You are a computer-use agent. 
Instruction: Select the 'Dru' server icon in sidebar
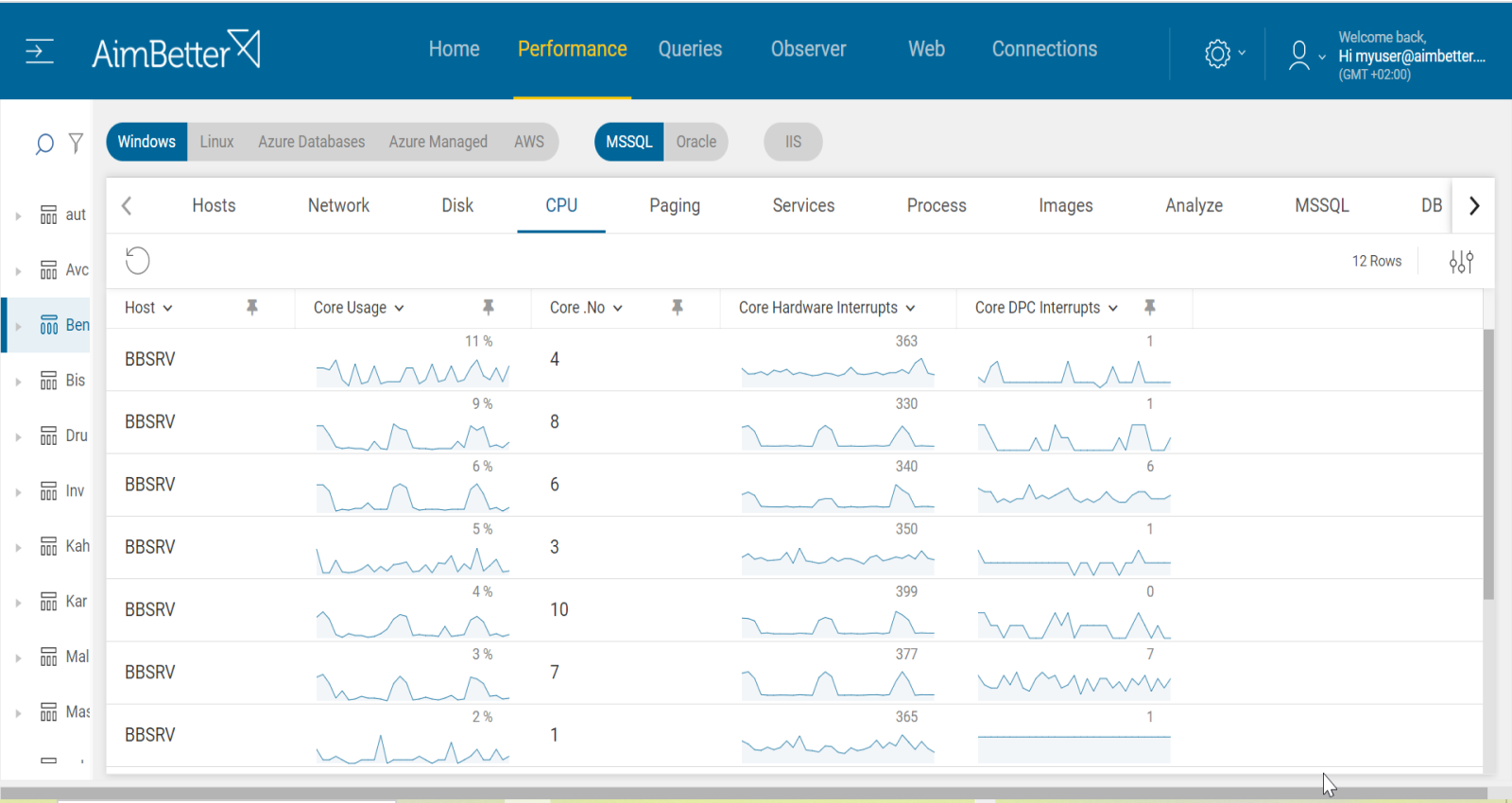coord(49,436)
